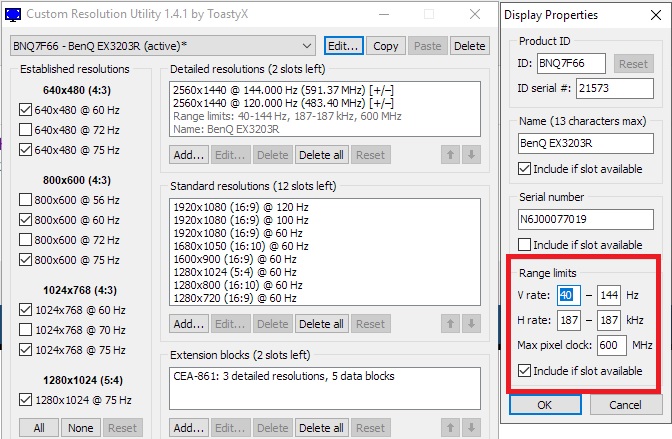Click the Delete monitor button
The image size is (672, 439).
click(469, 46)
